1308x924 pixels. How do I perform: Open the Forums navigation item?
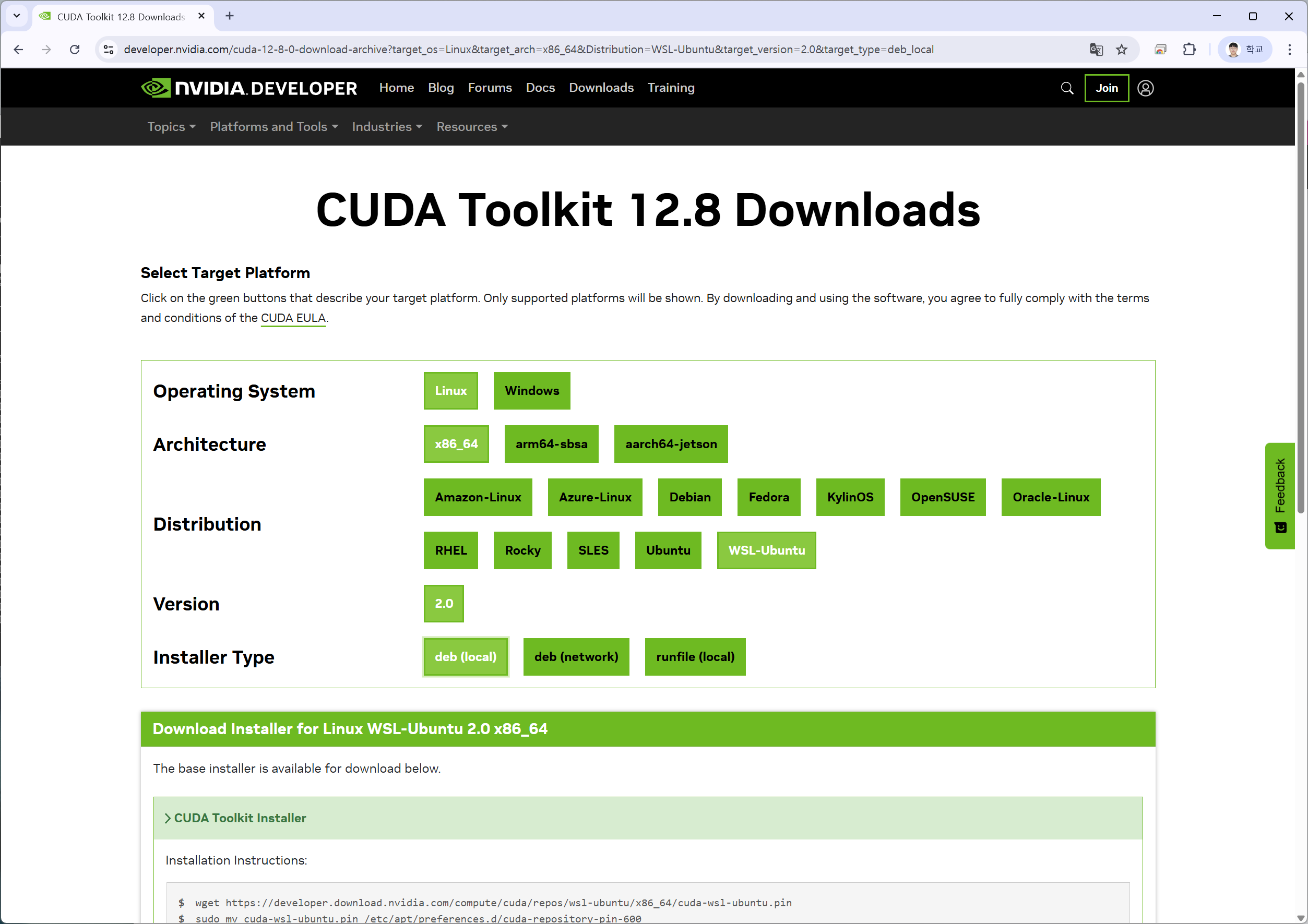click(x=490, y=88)
